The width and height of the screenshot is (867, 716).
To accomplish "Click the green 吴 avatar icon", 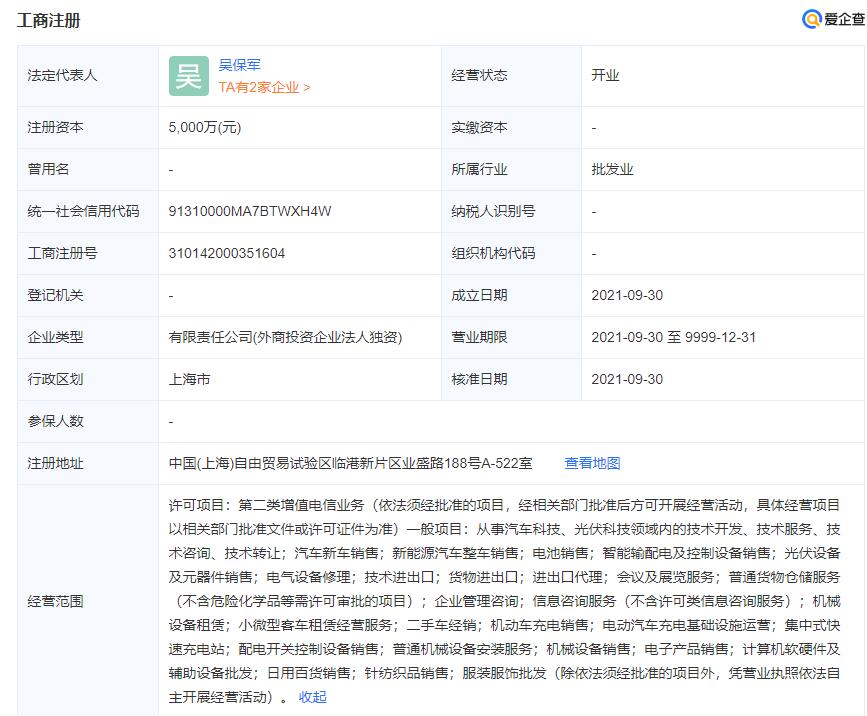I will pyautogui.click(x=188, y=76).
